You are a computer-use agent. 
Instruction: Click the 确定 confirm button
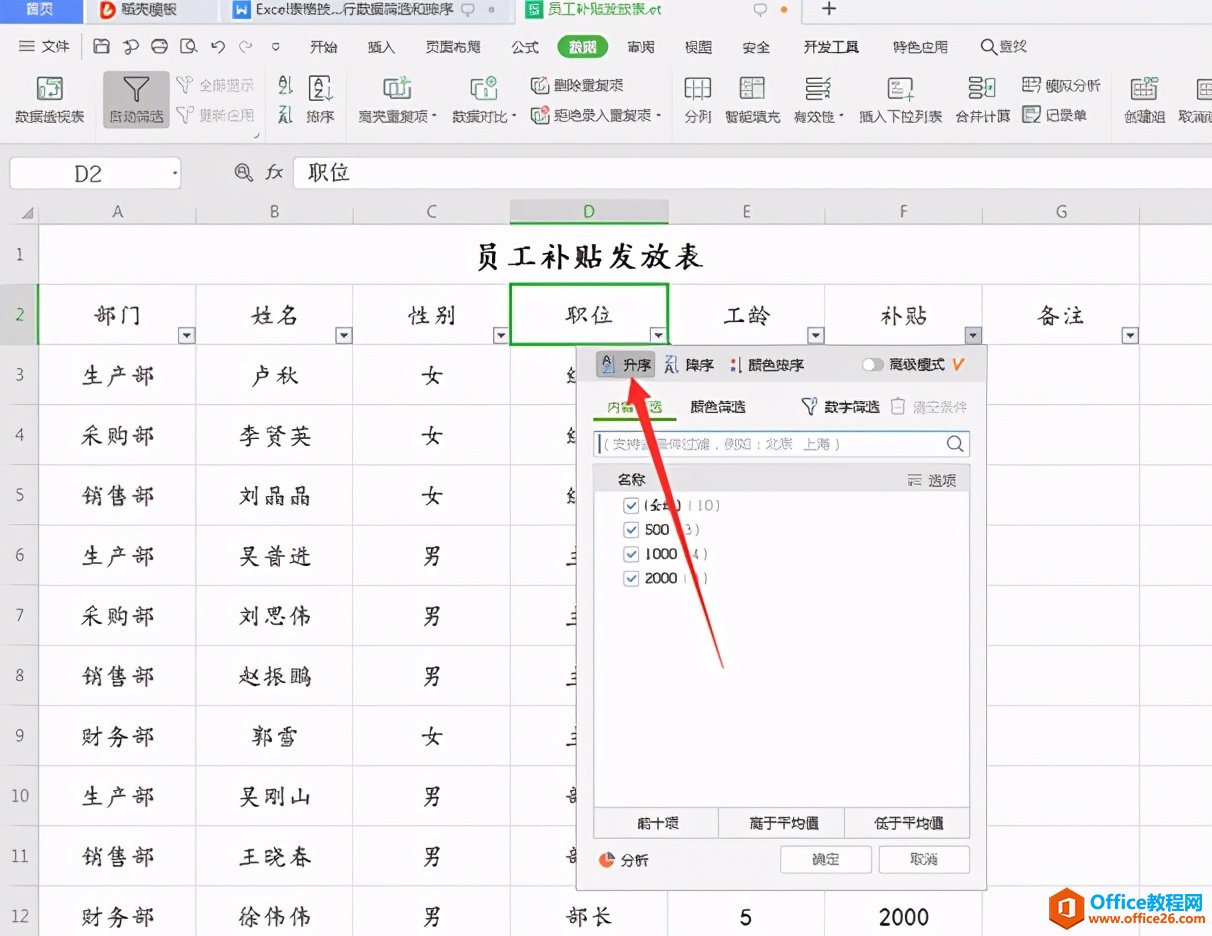(826, 859)
